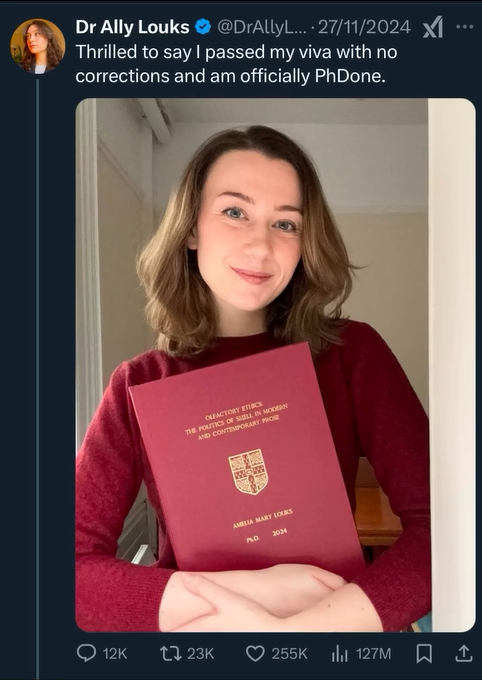
Task: Click the 127M views count
Action: (373, 654)
